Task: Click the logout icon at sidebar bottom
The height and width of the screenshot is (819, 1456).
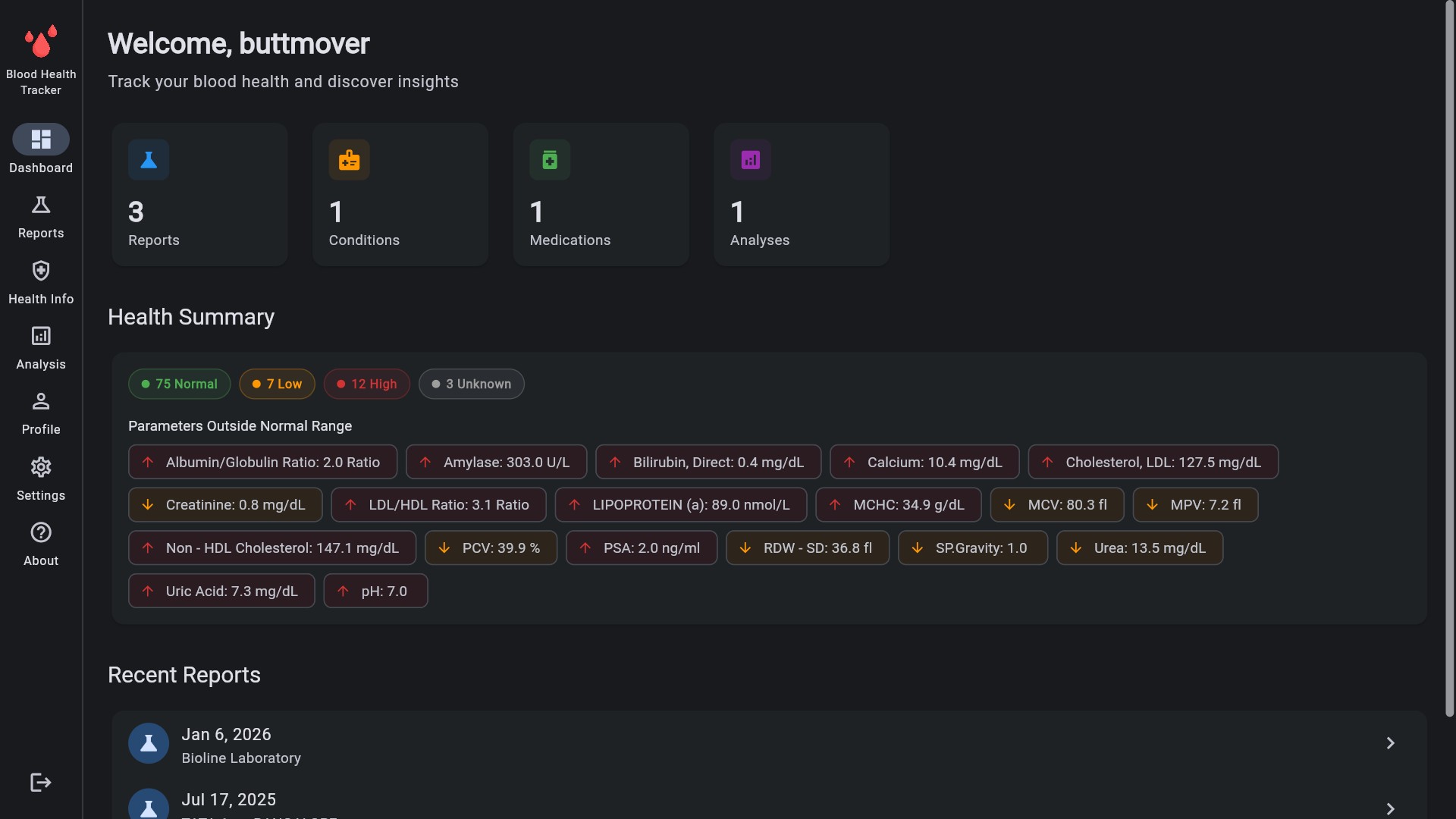Action: [41, 783]
